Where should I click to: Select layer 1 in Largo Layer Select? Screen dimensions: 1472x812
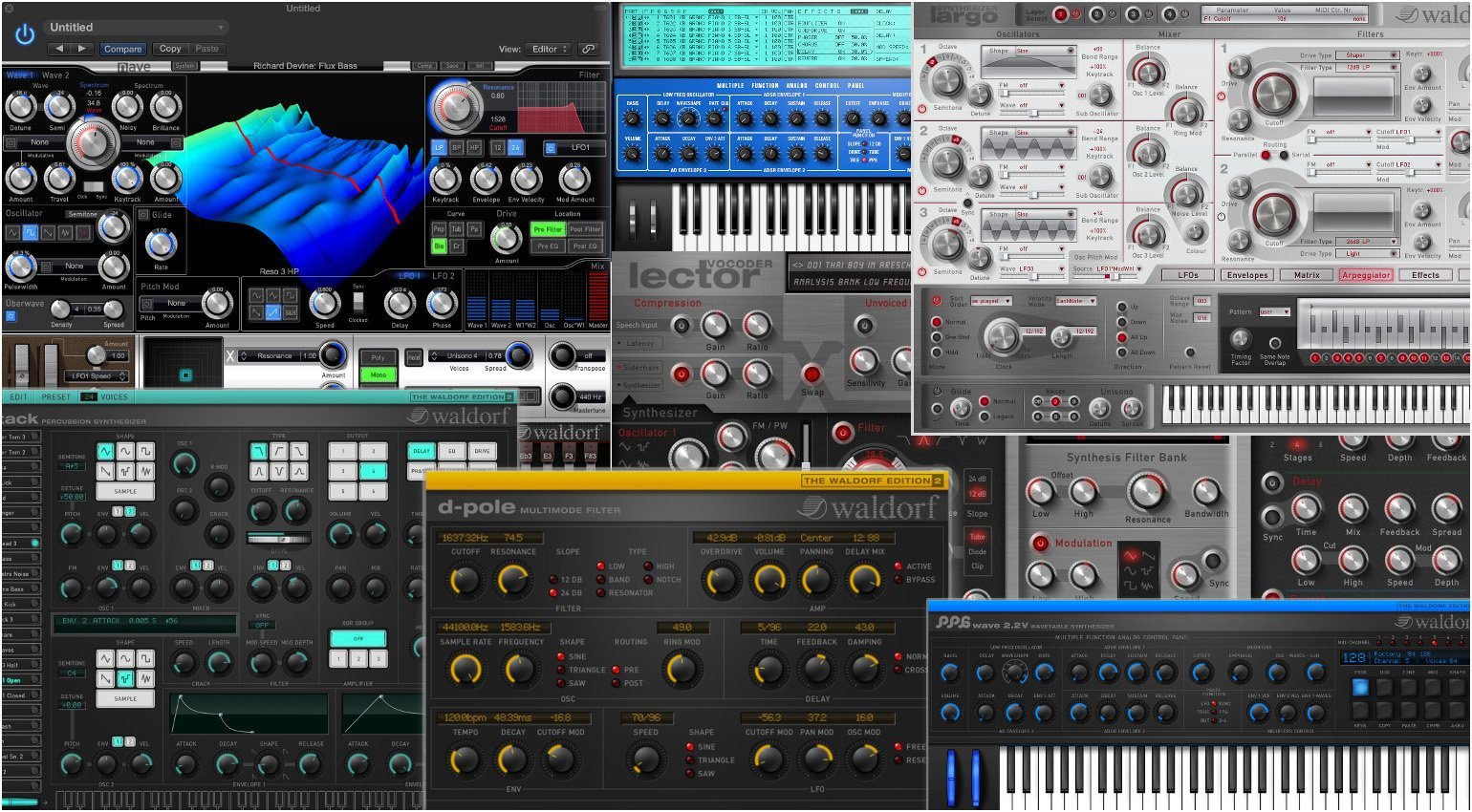coord(1060,14)
